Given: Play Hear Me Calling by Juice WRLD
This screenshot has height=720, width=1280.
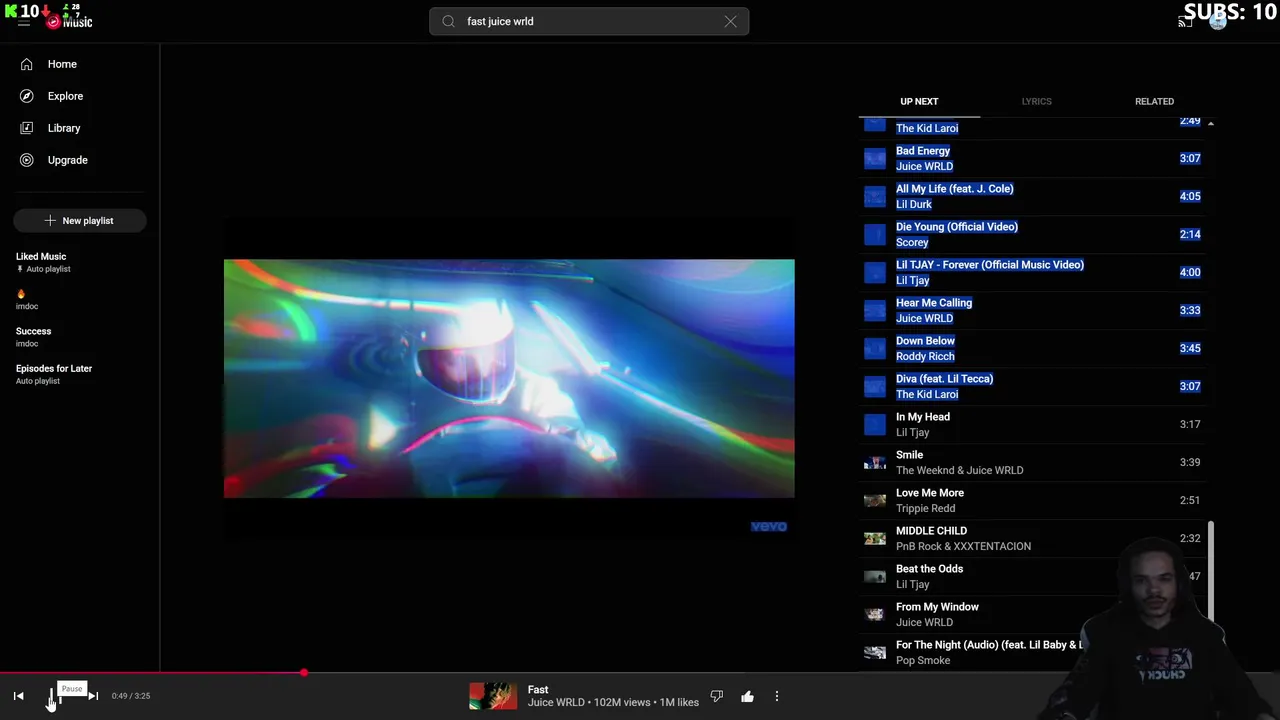Looking at the screenshot, I should pos(1033,310).
